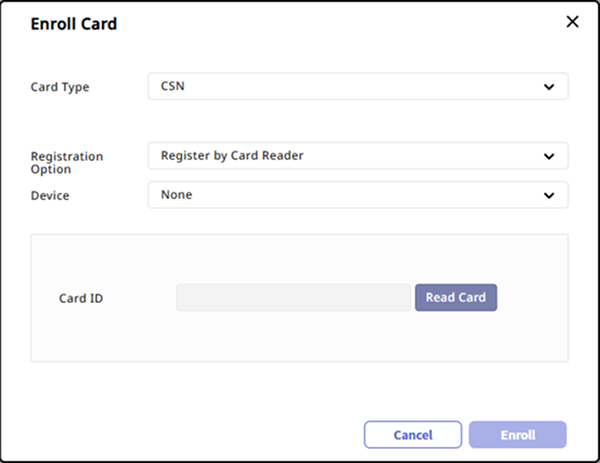Viewport: 600px width, 463px height.
Task: Click the Device label text
Action: (51, 196)
